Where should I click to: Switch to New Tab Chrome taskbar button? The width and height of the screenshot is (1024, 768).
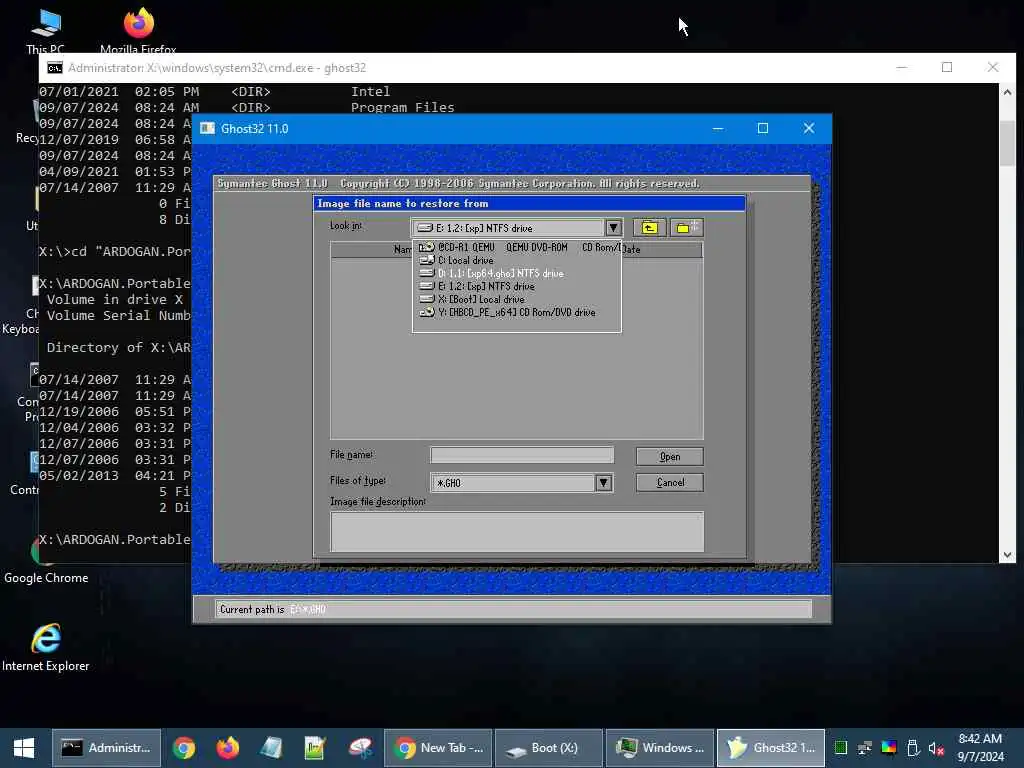[x=438, y=748]
